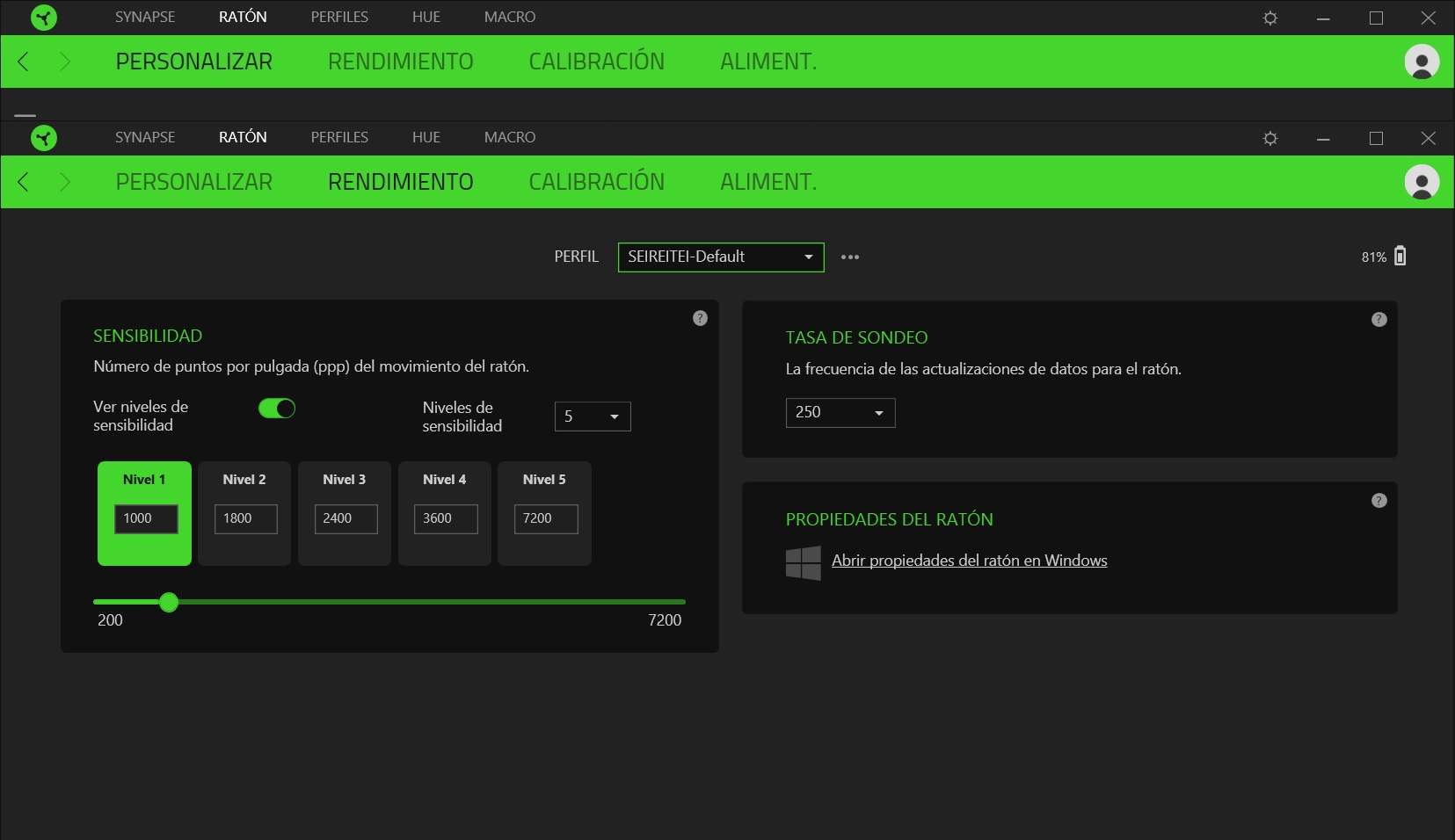Maximize the front Razer window
The width and height of the screenshot is (1455, 840).
pyautogui.click(x=1376, y=139)
